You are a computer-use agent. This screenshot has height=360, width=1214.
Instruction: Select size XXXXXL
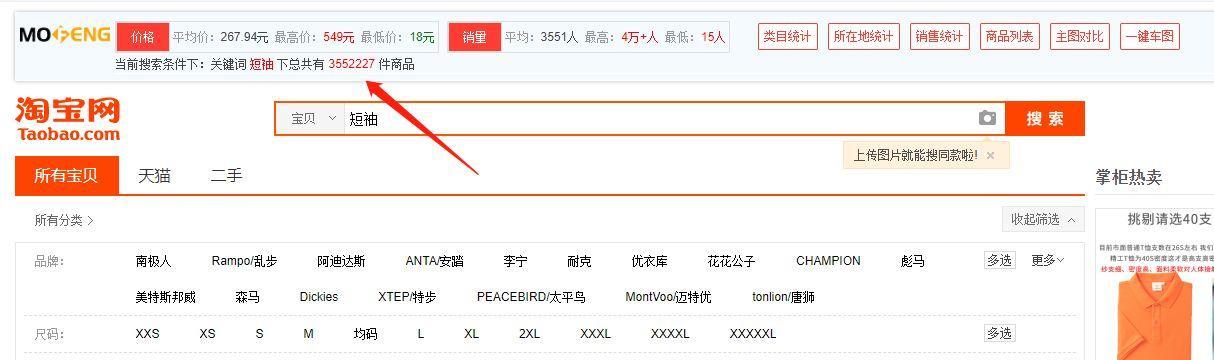tap(753, 334)
